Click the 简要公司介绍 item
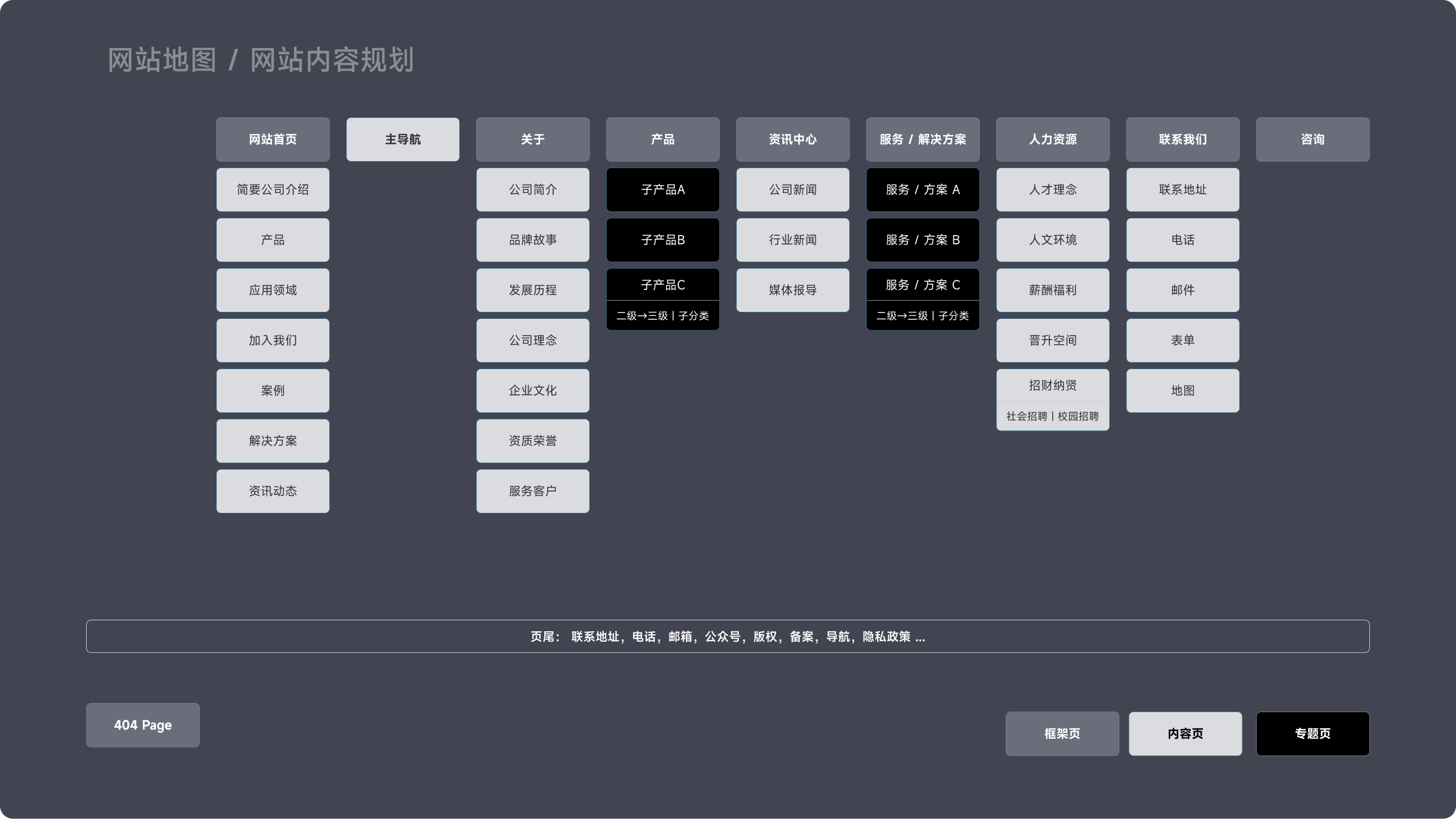The image size is (1456, 819). click(x=273, y=189)
